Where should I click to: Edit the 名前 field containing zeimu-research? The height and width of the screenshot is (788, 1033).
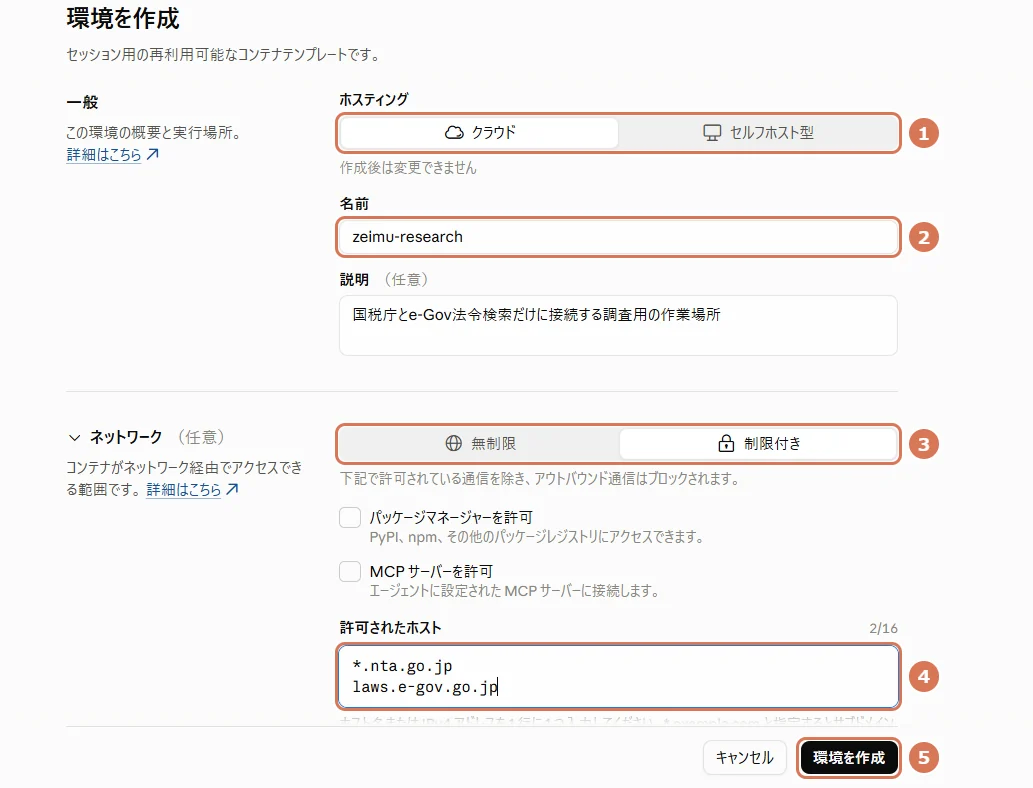[x=618, y=237]
